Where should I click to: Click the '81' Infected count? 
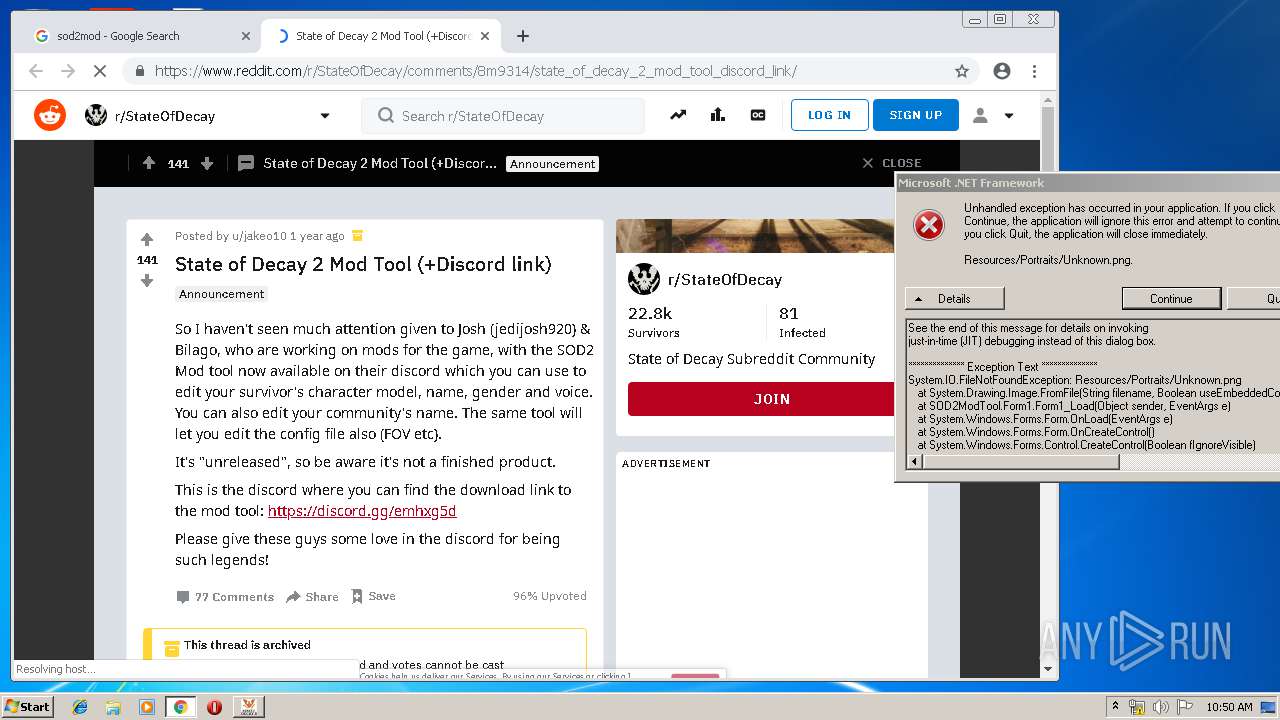[788, 313]
